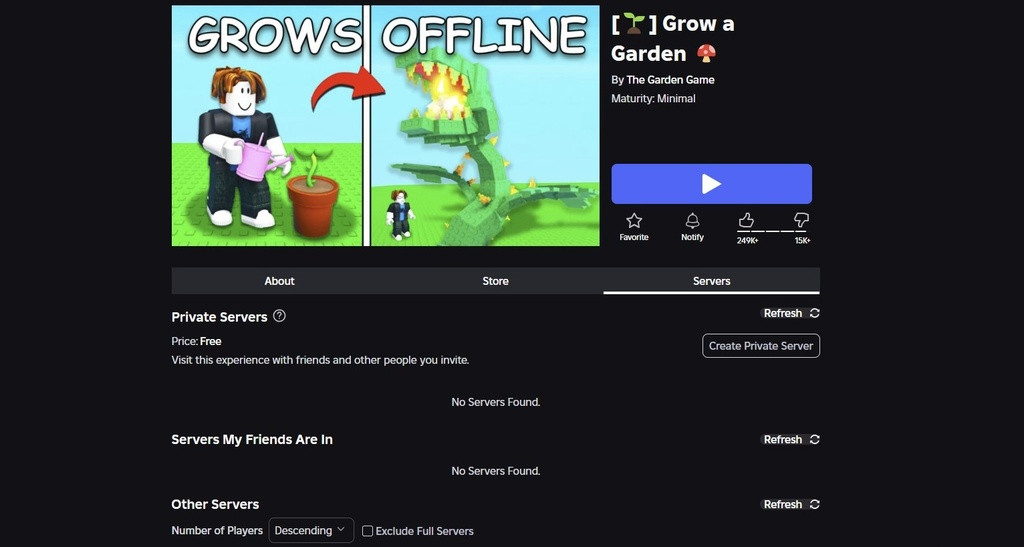Dislike the game with thumbs down icon
The image size is (1024, 547).
coord(801,220)
